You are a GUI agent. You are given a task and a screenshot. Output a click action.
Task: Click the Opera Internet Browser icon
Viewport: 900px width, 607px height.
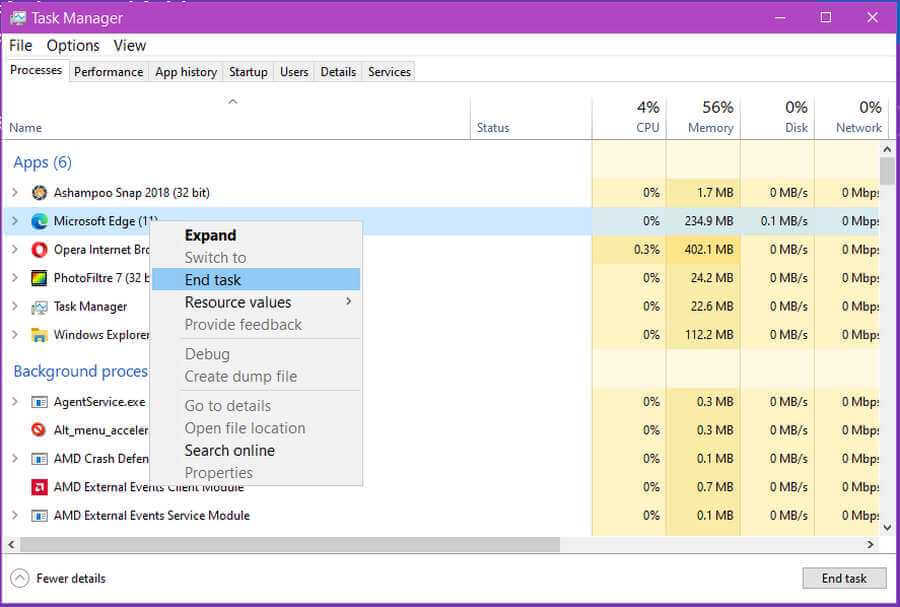click(39, 250)
